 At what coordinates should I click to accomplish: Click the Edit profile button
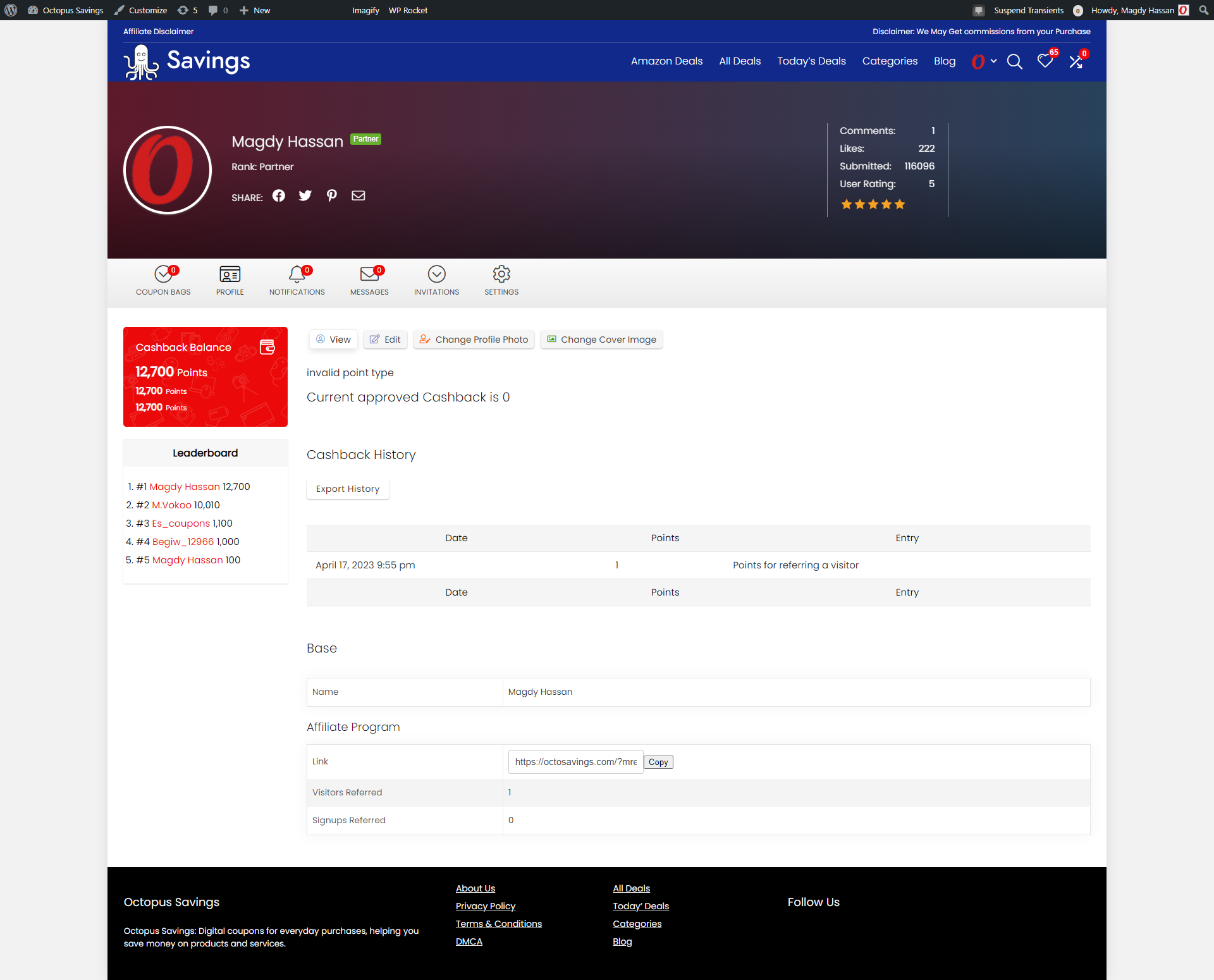[x=385, y=340]
